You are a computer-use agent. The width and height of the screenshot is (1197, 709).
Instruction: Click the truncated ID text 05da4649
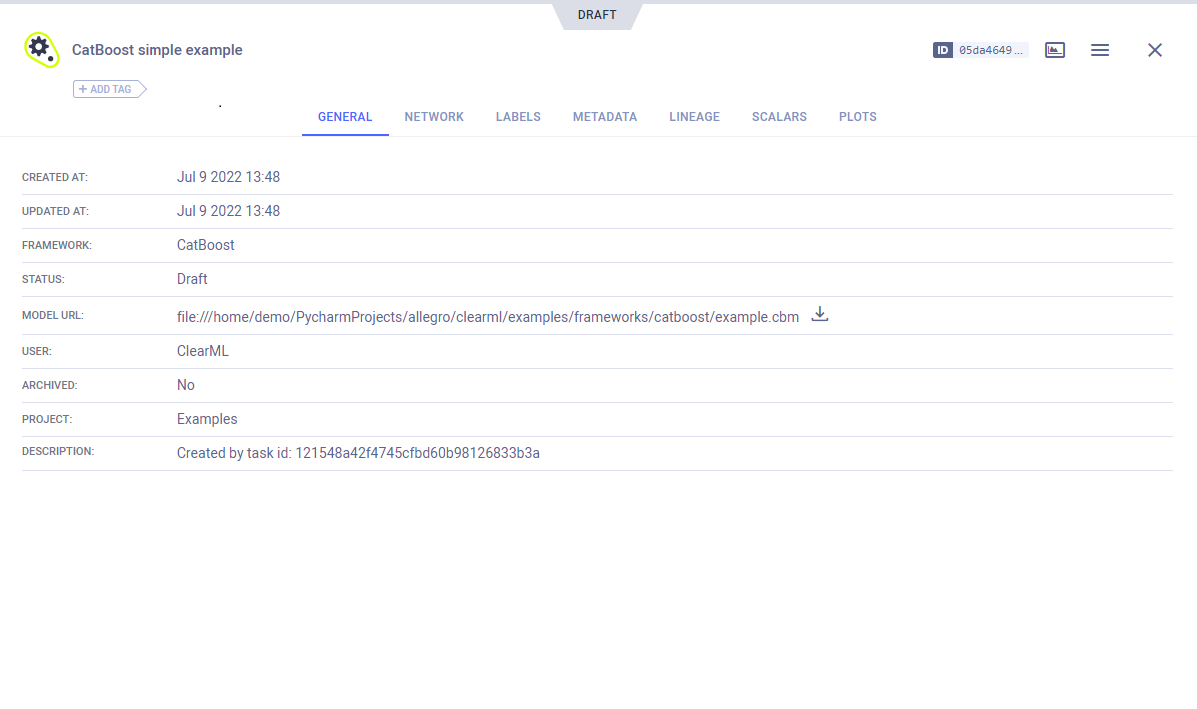(991, 50)
